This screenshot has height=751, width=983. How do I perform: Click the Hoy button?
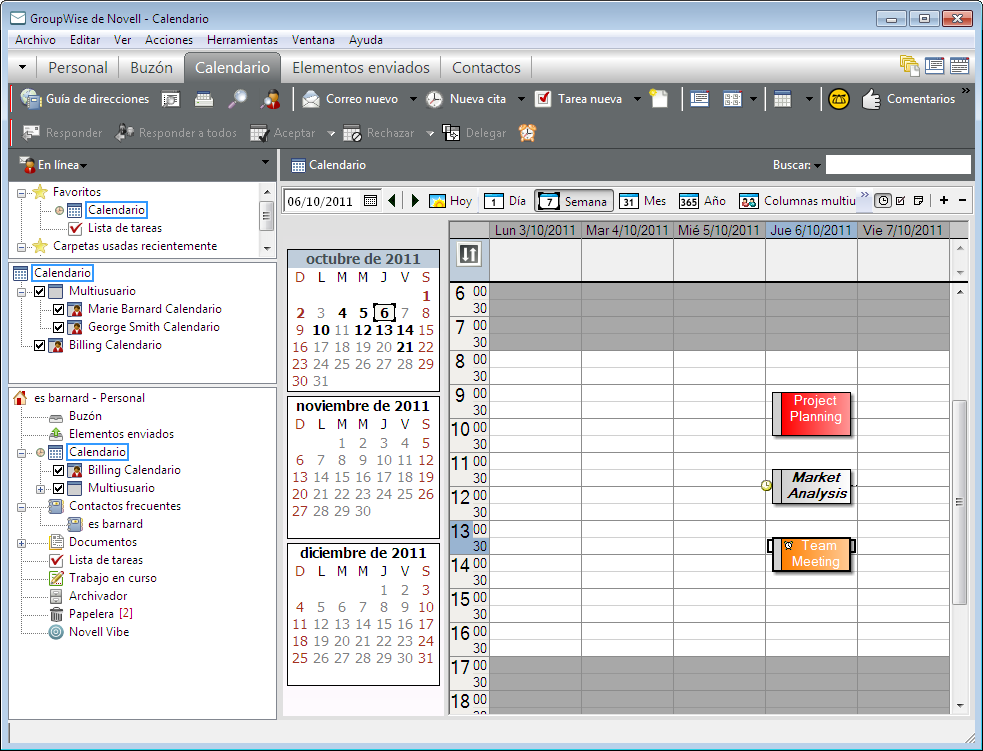(x=450, y=201)
